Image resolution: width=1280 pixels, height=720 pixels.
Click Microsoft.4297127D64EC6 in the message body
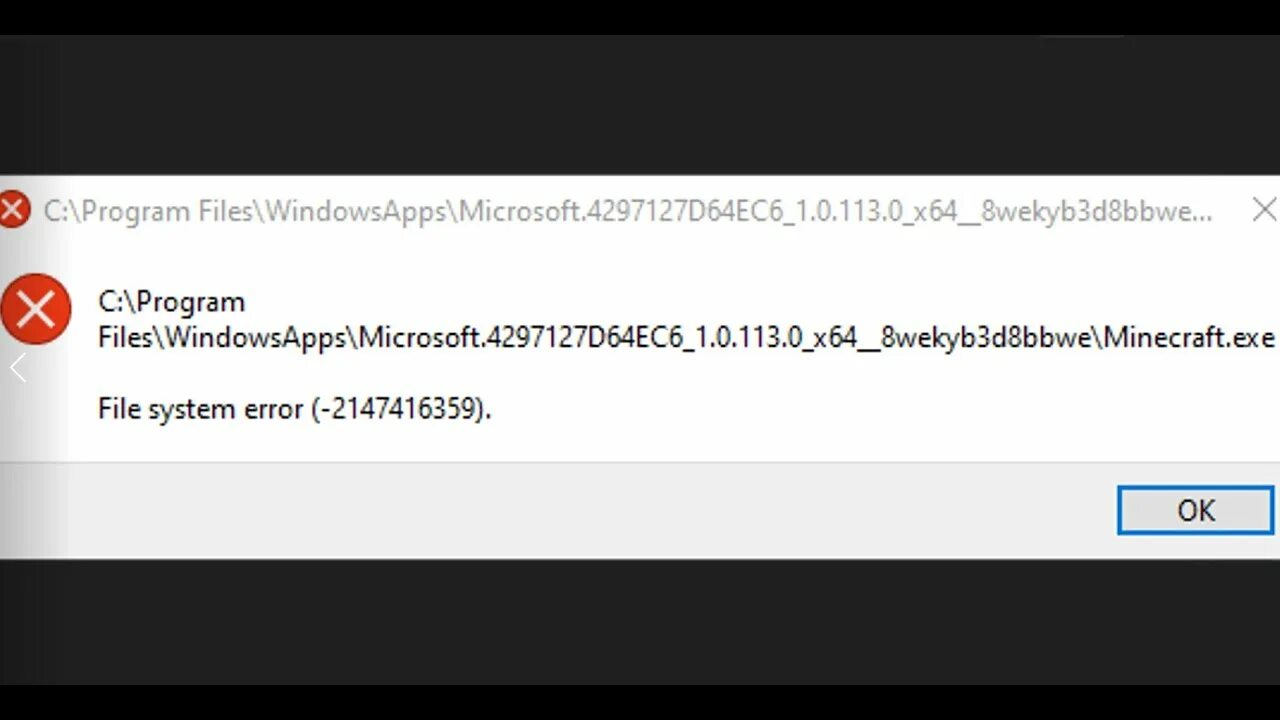point(521,337)
